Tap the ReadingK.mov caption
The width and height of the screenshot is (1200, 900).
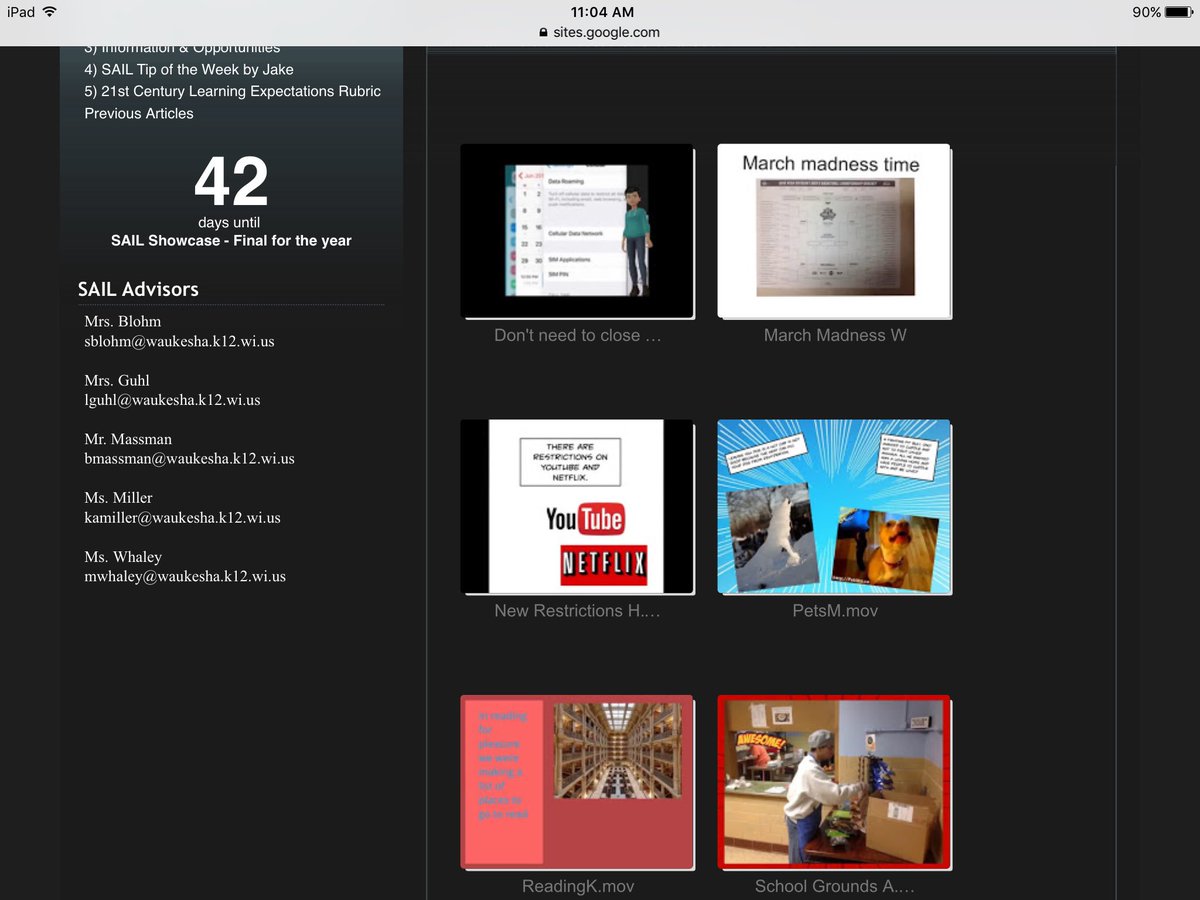pyautogui.click(x=578, y=887)
